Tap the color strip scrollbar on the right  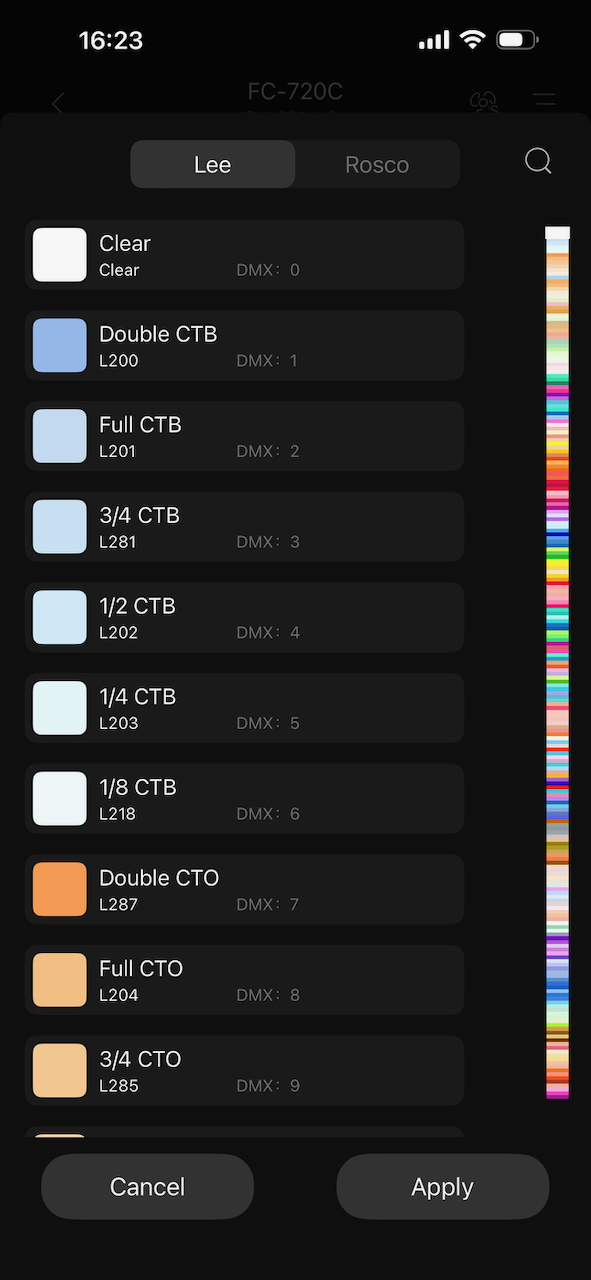[556, 660]
